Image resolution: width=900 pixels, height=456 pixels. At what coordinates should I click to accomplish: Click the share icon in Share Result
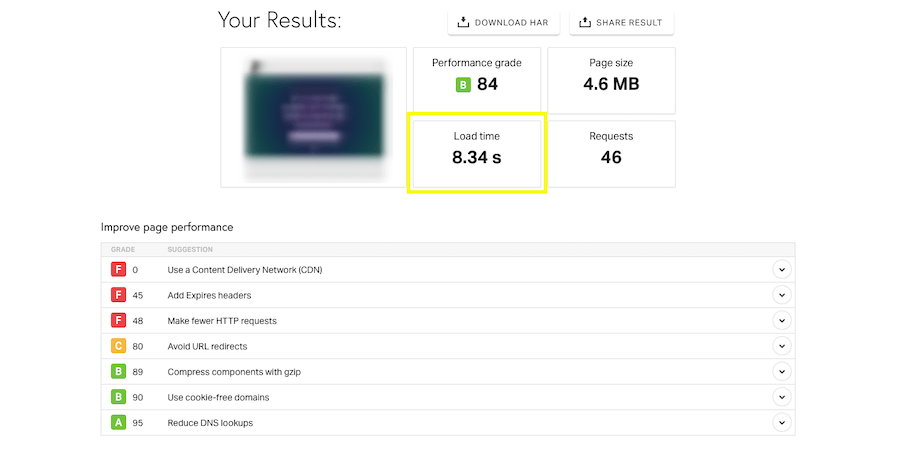[584, 22]
